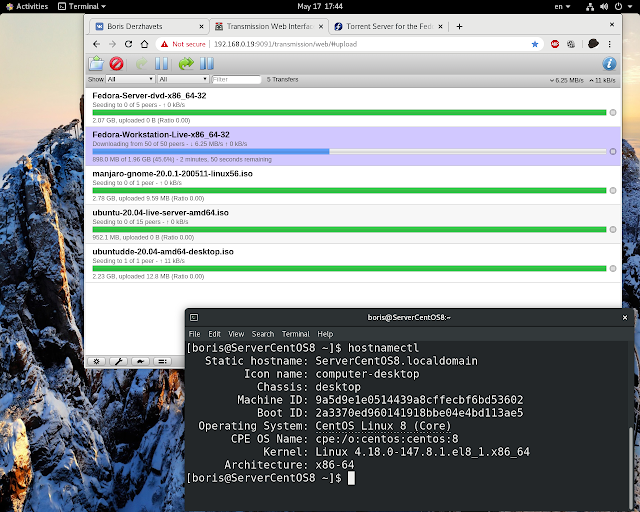Bookmark page with star icon

(x=535, y=44)
